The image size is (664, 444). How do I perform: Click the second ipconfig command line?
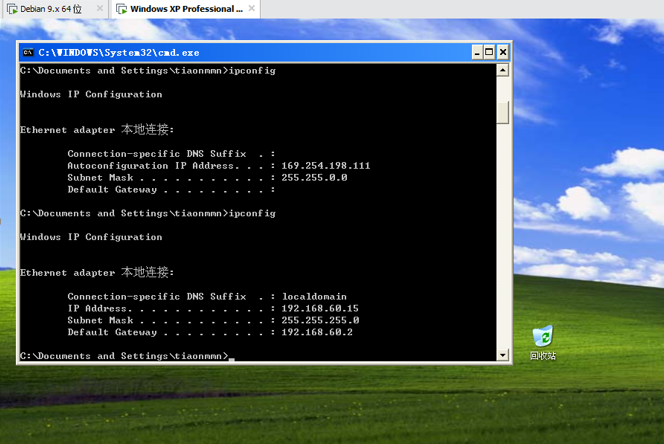tap(147, 214)
